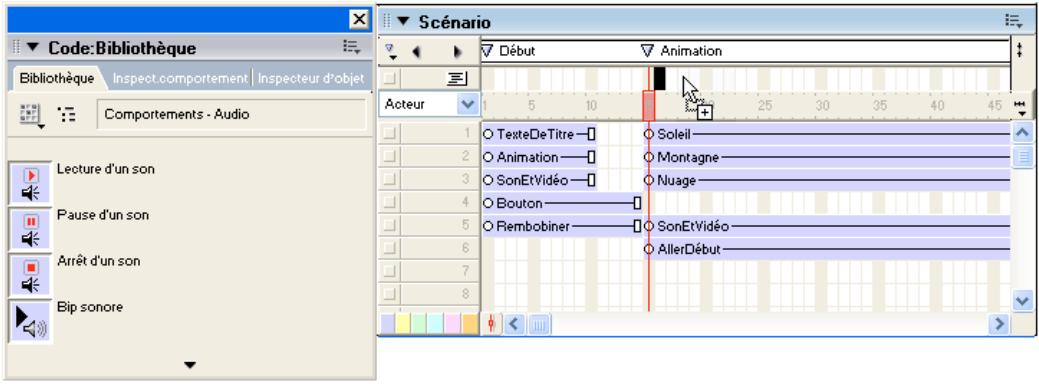Go to next marker in Scénario
The height and width of the screenshot is (384, 1039).
[457, 52]
